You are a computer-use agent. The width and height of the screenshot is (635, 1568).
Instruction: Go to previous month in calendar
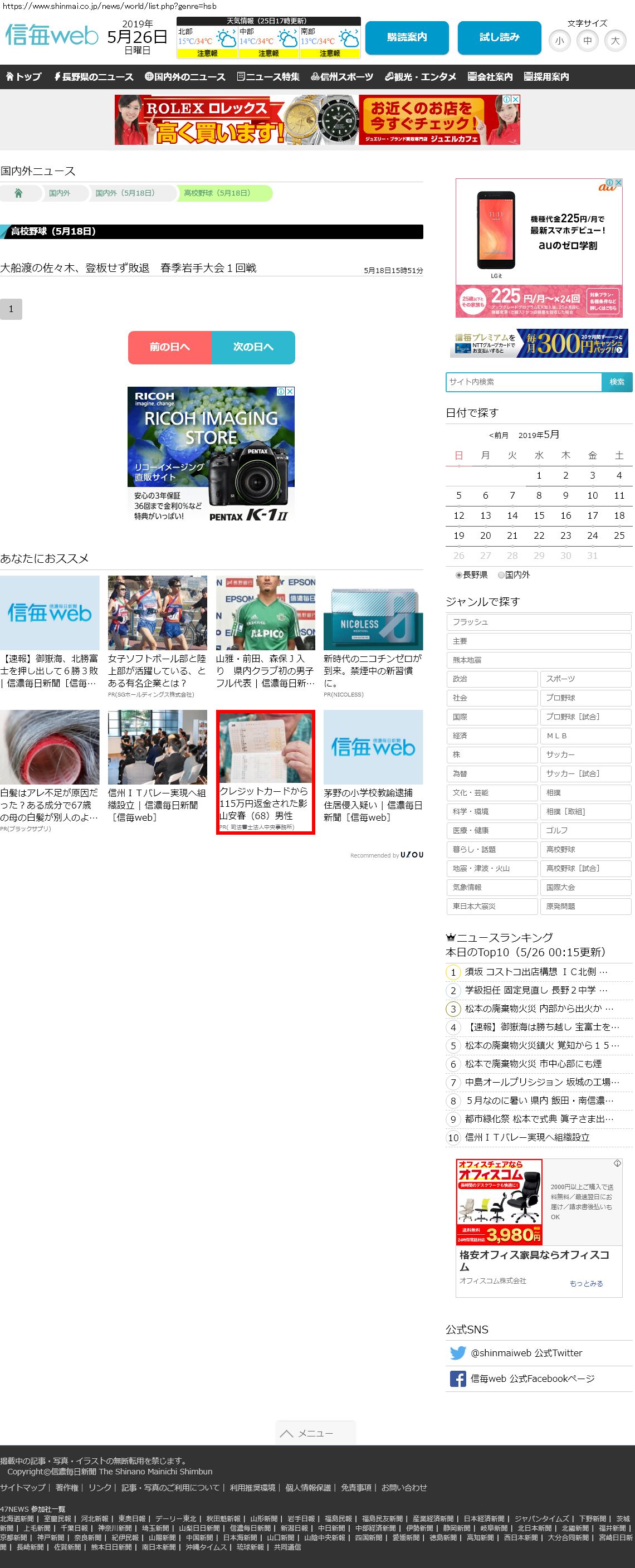498,435
